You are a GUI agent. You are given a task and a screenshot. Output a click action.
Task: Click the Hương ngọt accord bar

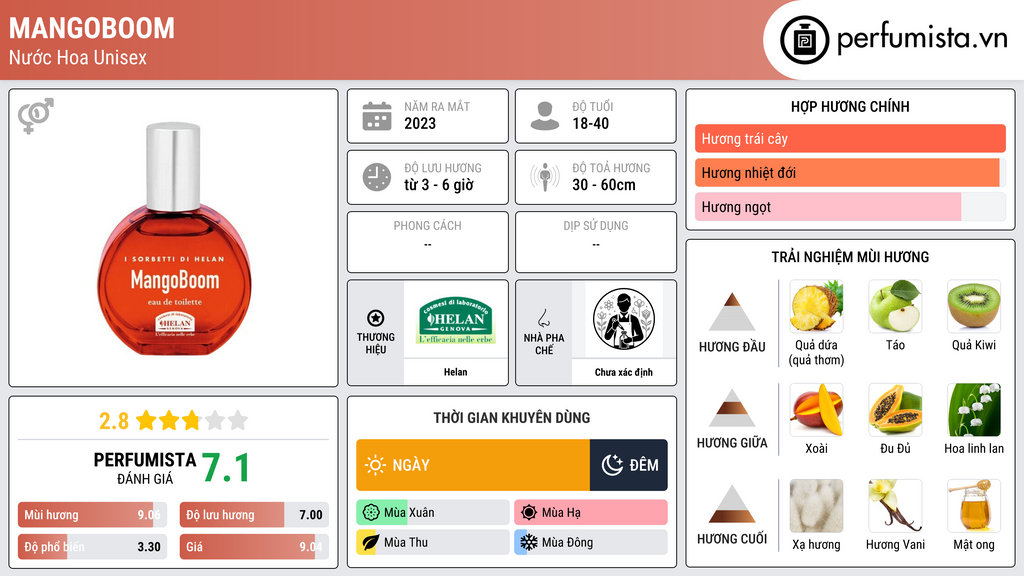(850, 206)
